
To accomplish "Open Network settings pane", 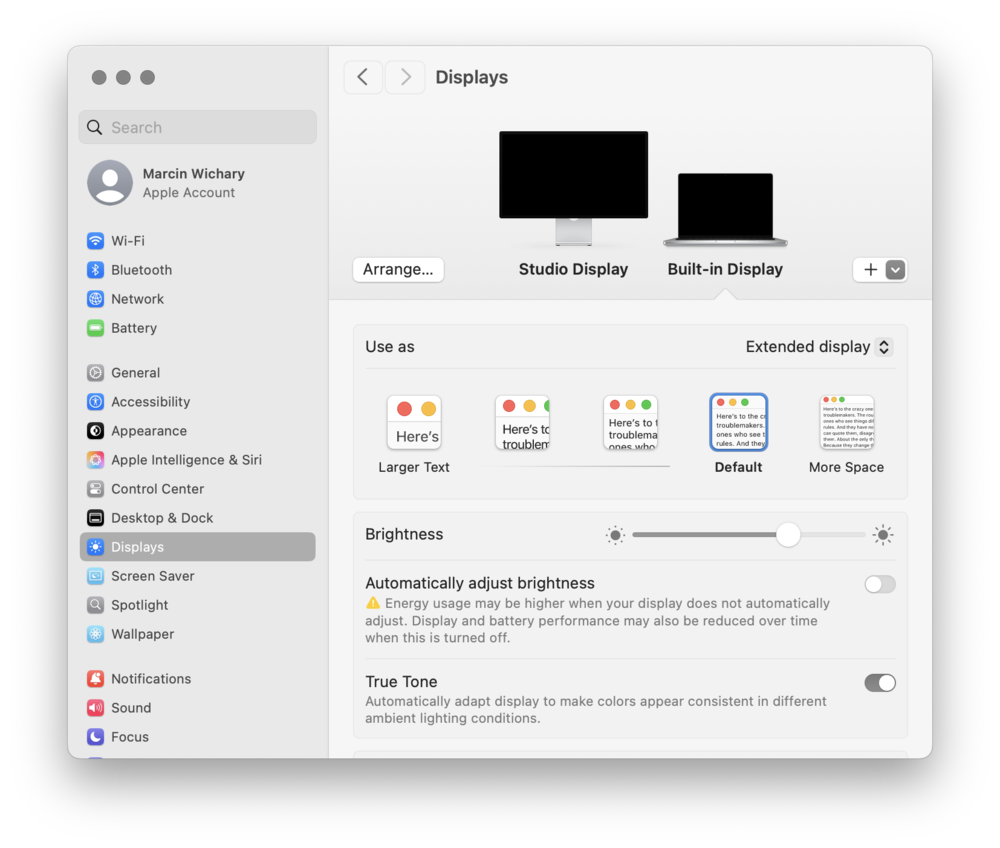I will 198,299.
